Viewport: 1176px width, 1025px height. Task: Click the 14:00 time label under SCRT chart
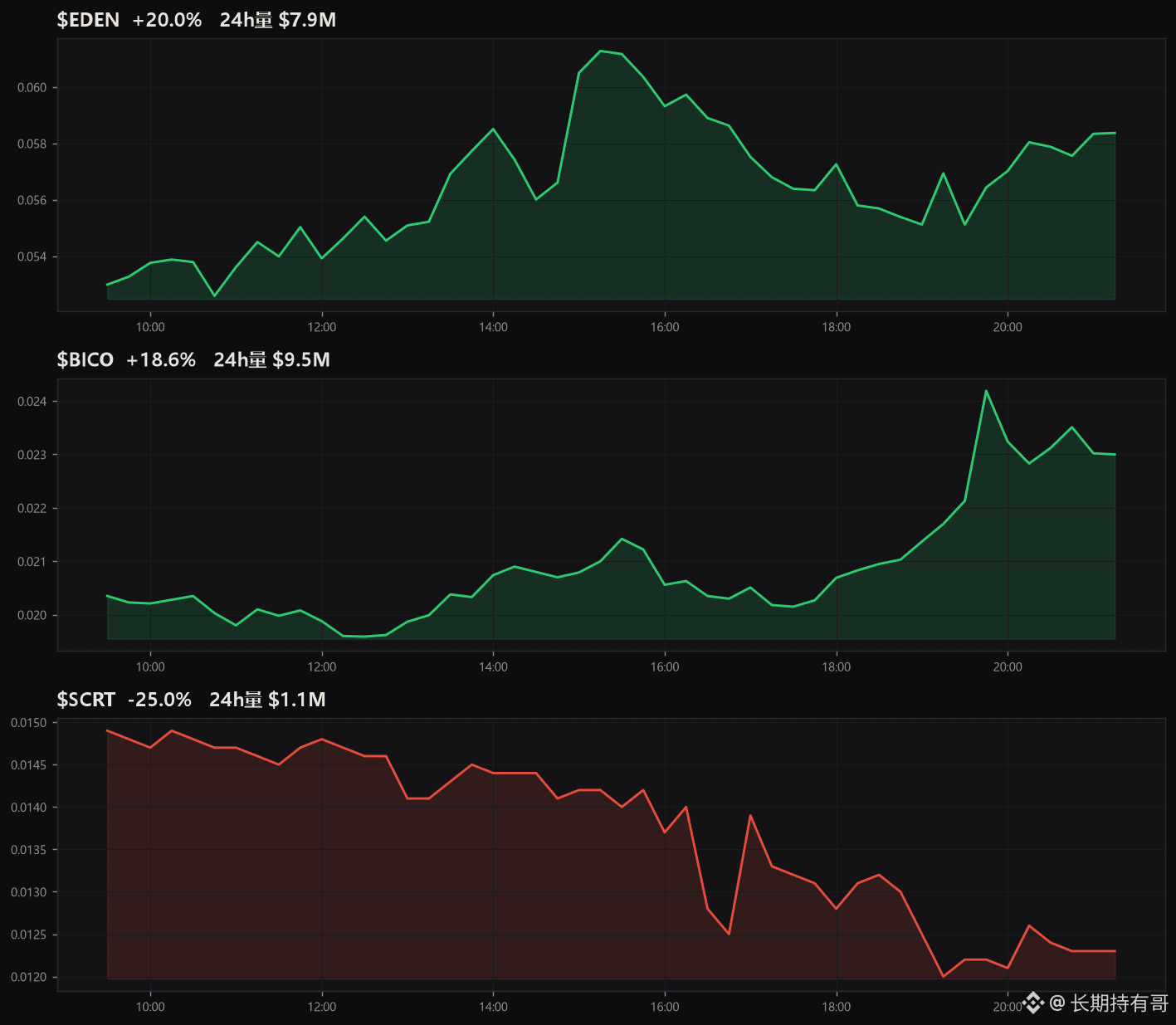tap(493, 1007)
